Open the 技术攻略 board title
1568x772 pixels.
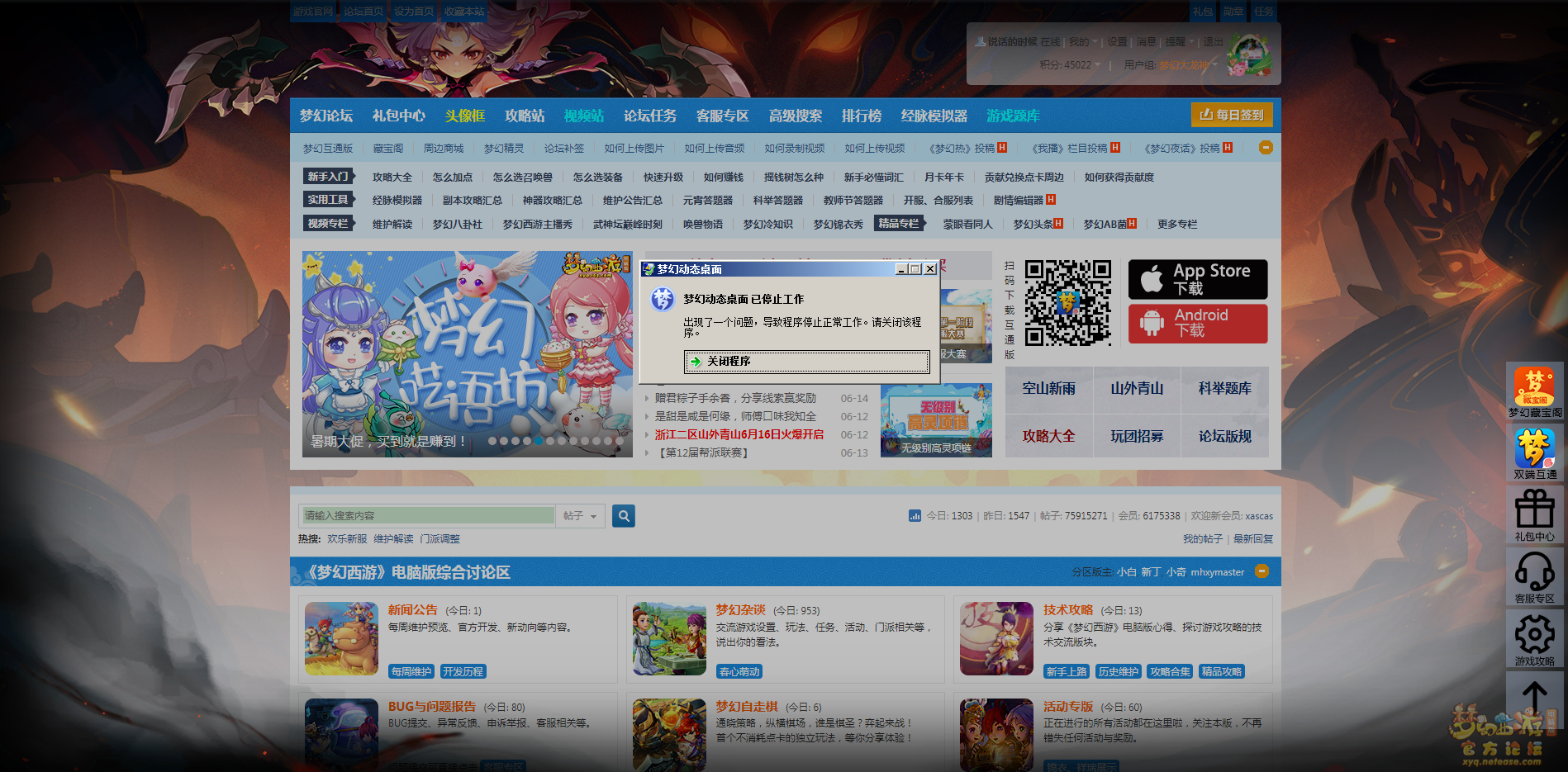click(1068, 610)
